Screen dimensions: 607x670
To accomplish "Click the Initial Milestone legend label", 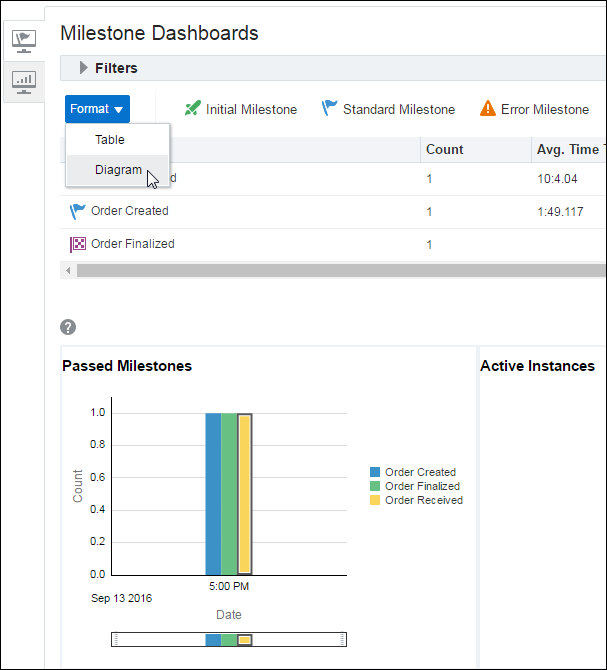I will point(251,109).
